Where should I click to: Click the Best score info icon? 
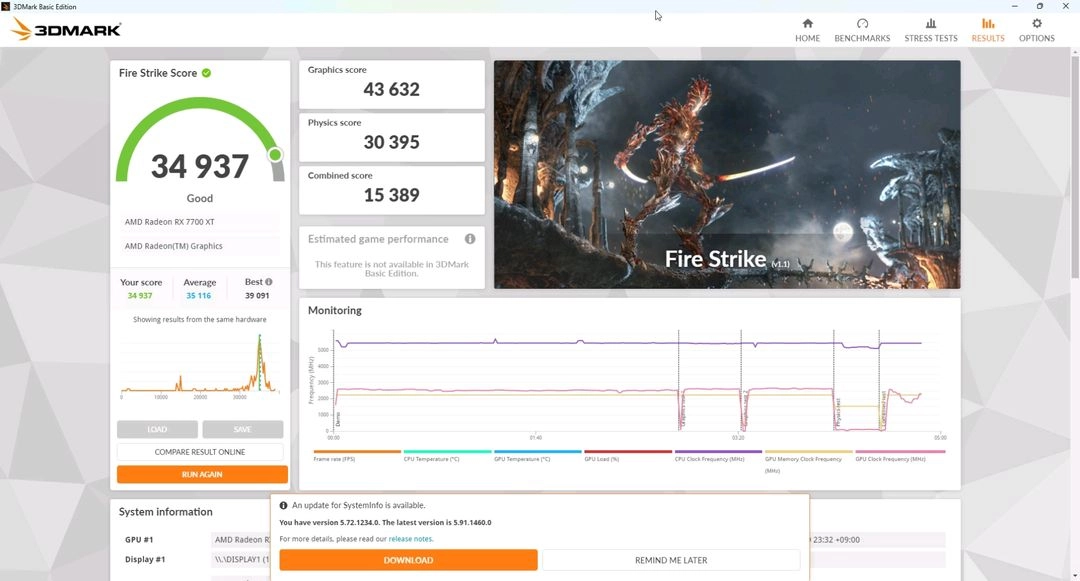(269, 282)
